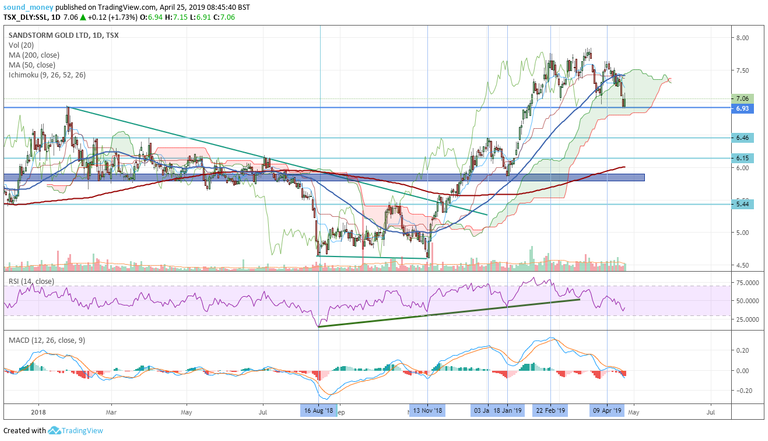768x441 pixels.
Task: Click the 4.50 price axis value
Action: (x=743, y=266)
